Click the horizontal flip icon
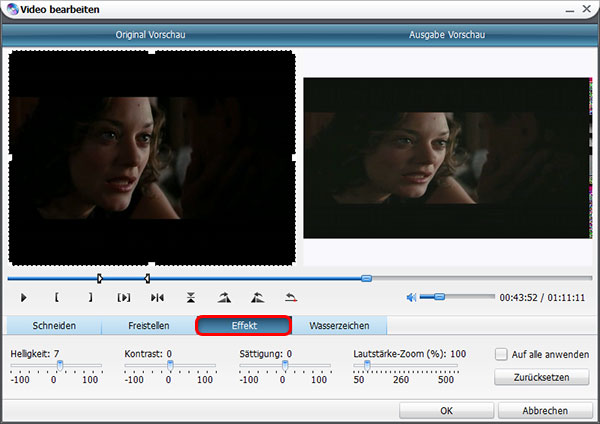600x424 pixels. (x=157, y=297)
